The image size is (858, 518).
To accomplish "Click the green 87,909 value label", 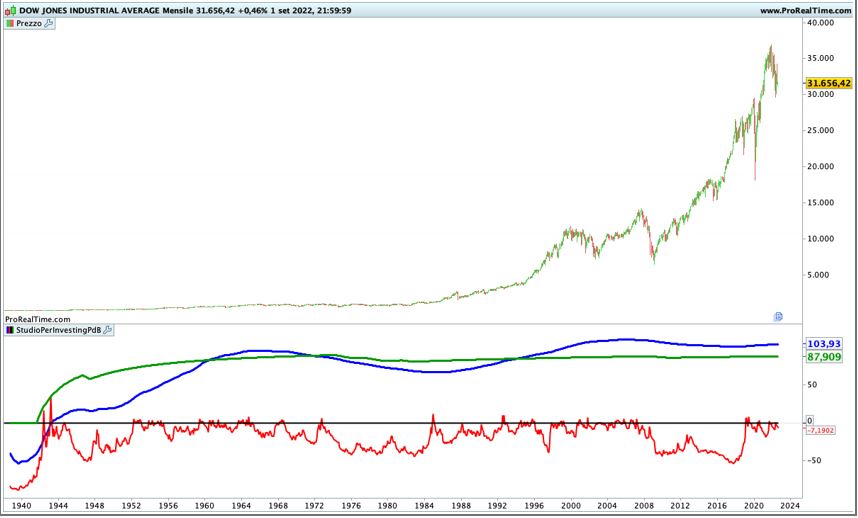I will coord(824,357).
